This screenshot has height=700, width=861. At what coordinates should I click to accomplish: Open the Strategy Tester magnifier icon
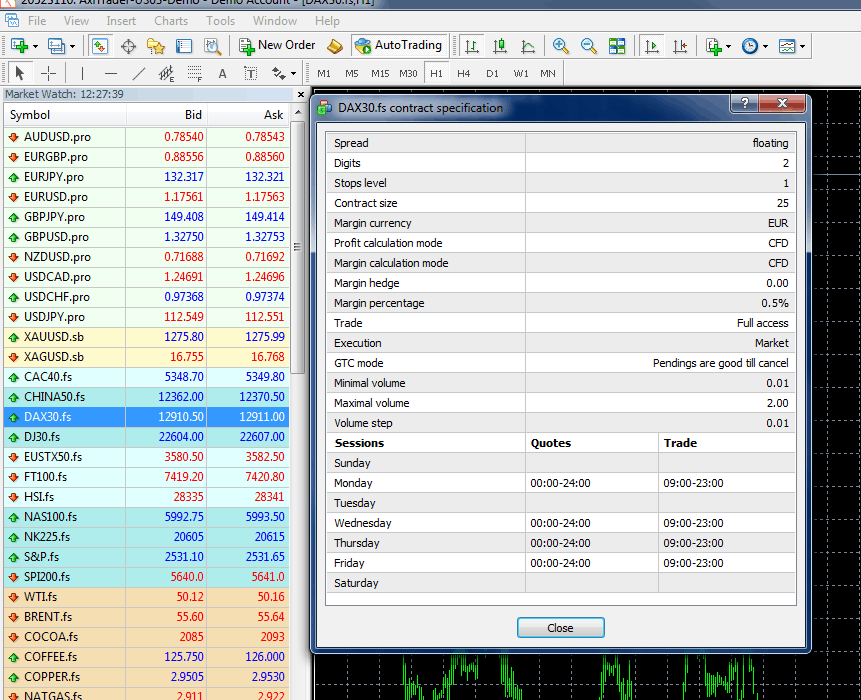click(x=213, y=46)
